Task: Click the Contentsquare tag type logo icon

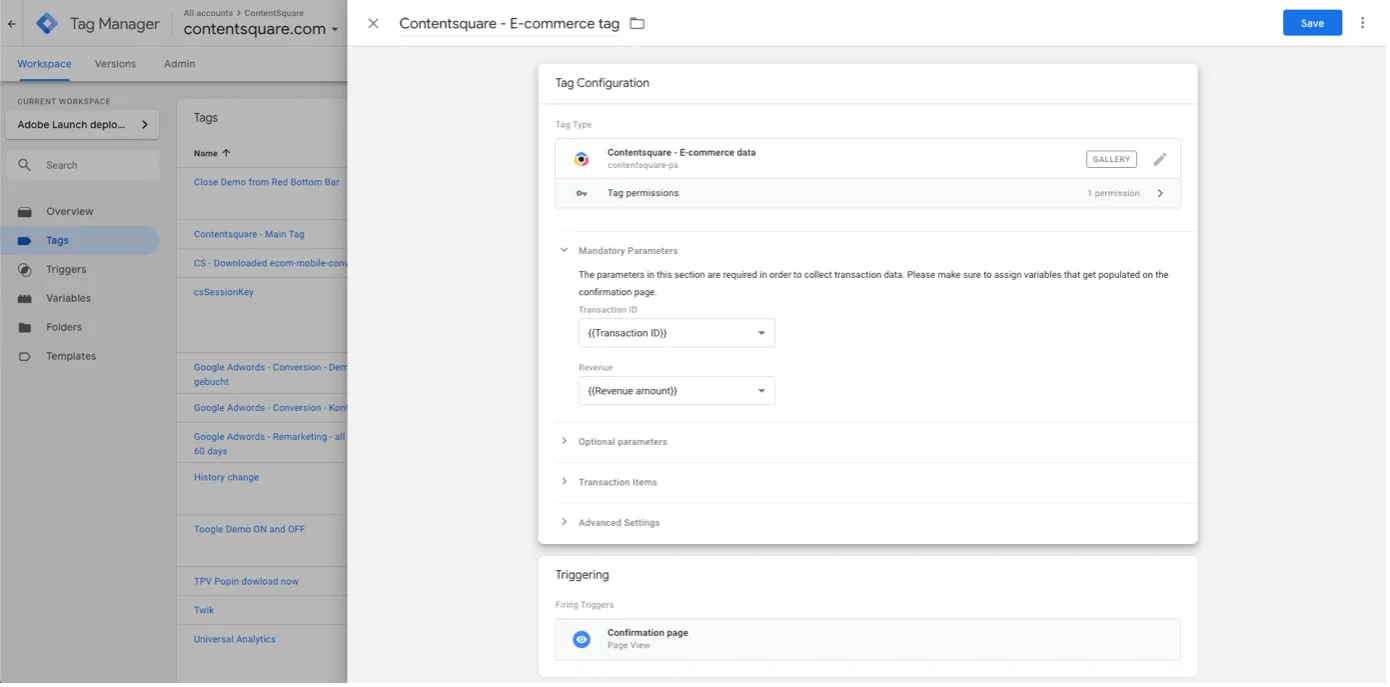Action: [x=581, y=159]
